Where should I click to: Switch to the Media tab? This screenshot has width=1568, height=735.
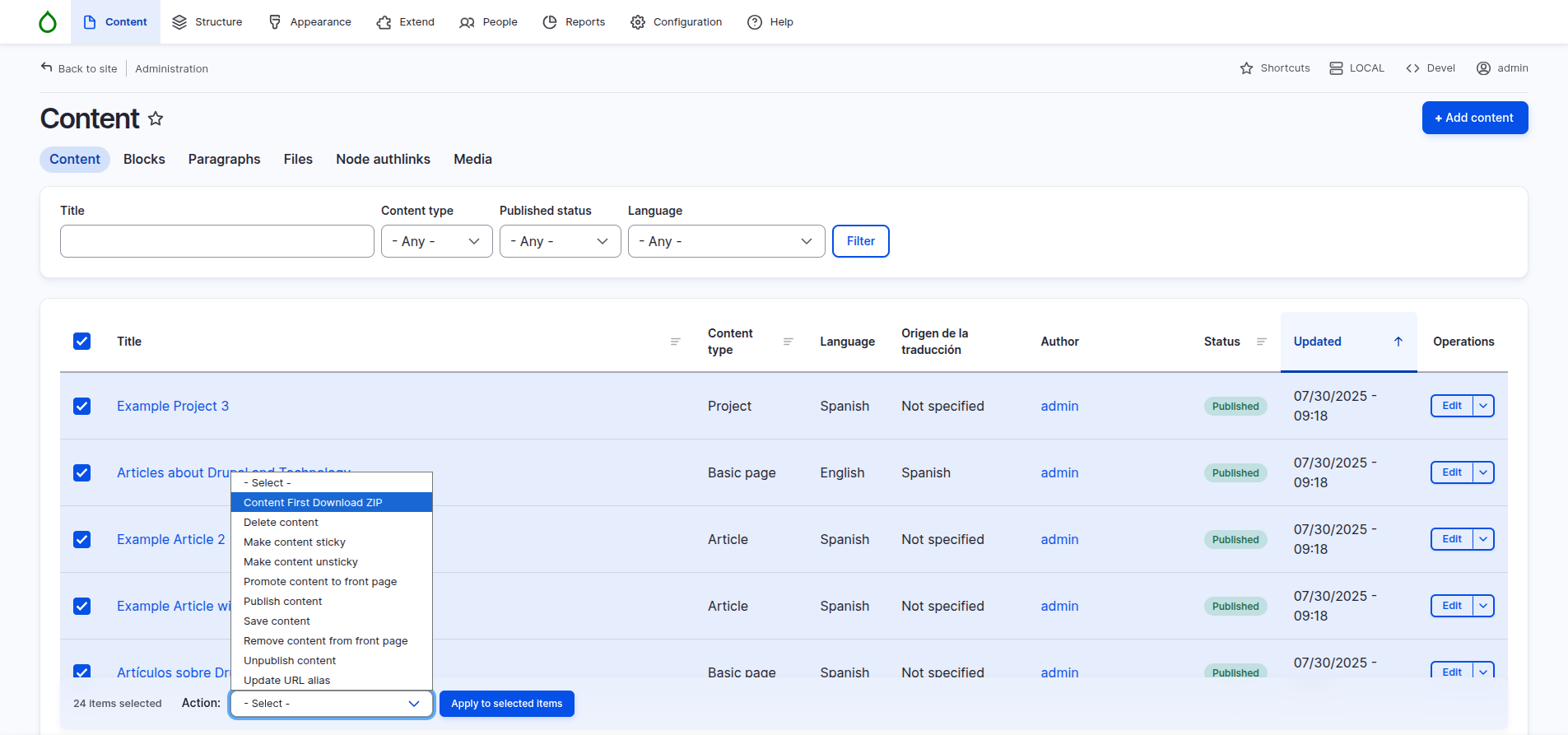tap(472, 160)
